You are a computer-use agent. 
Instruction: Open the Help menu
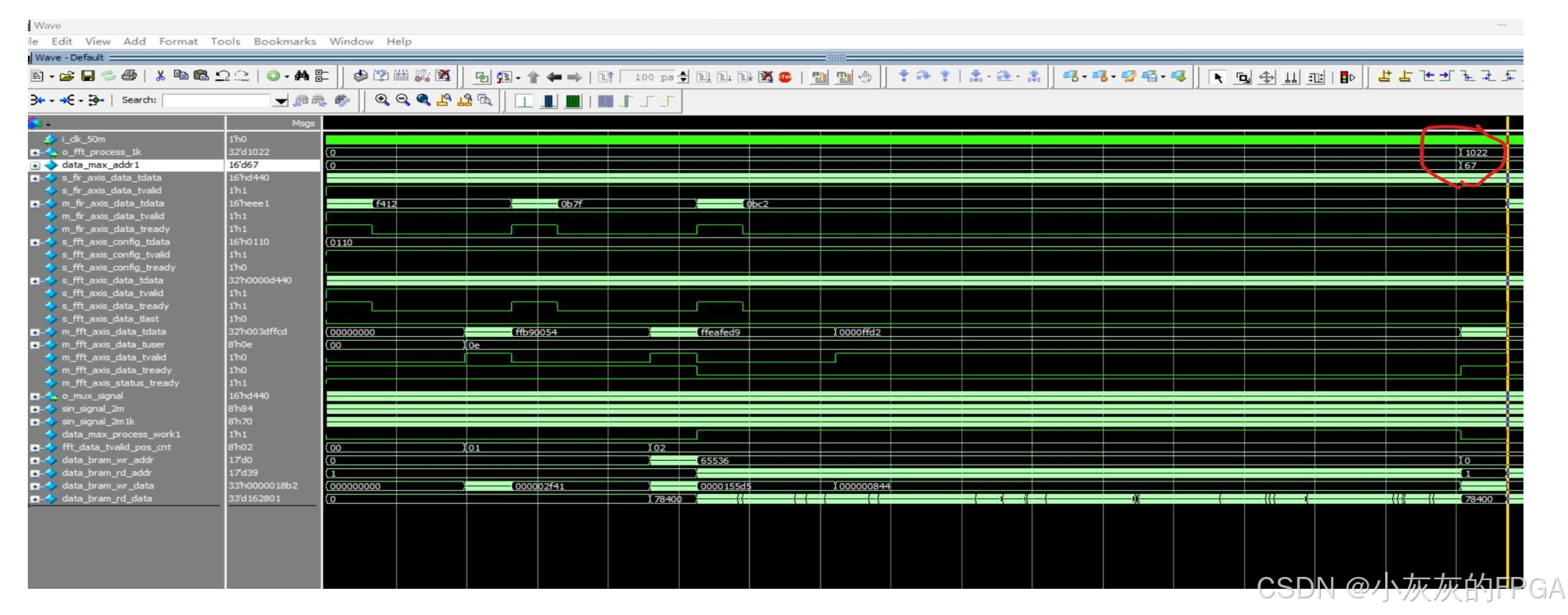tap(399, 41)
